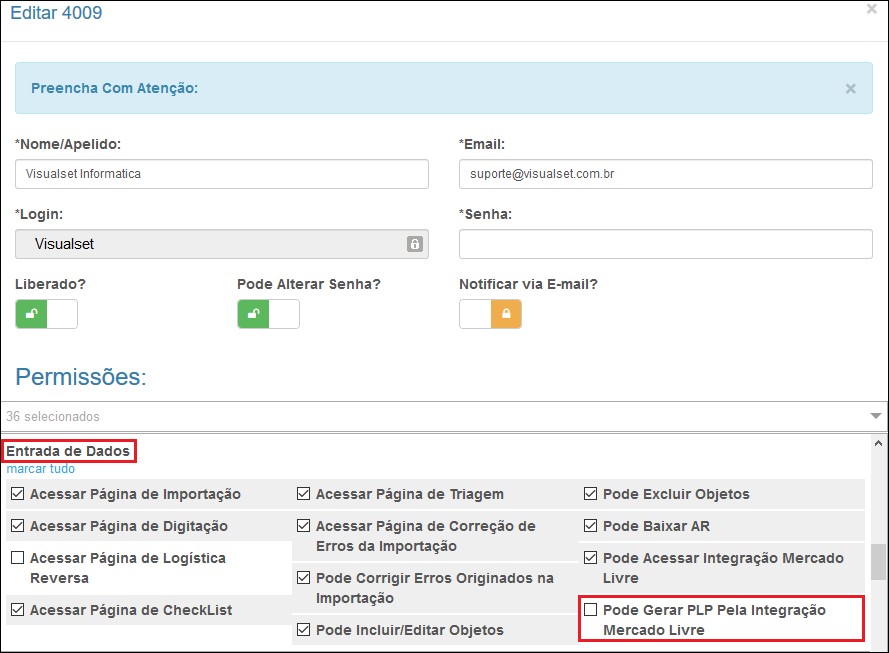Screen dimensions: 889x653
Task: Close the Editar 4009 dialog
Action: pos(871,9)
